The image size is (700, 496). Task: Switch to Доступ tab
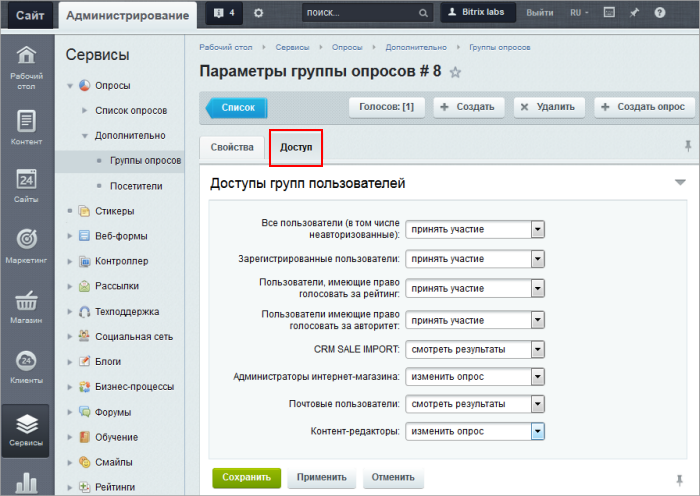click(296, 147)
